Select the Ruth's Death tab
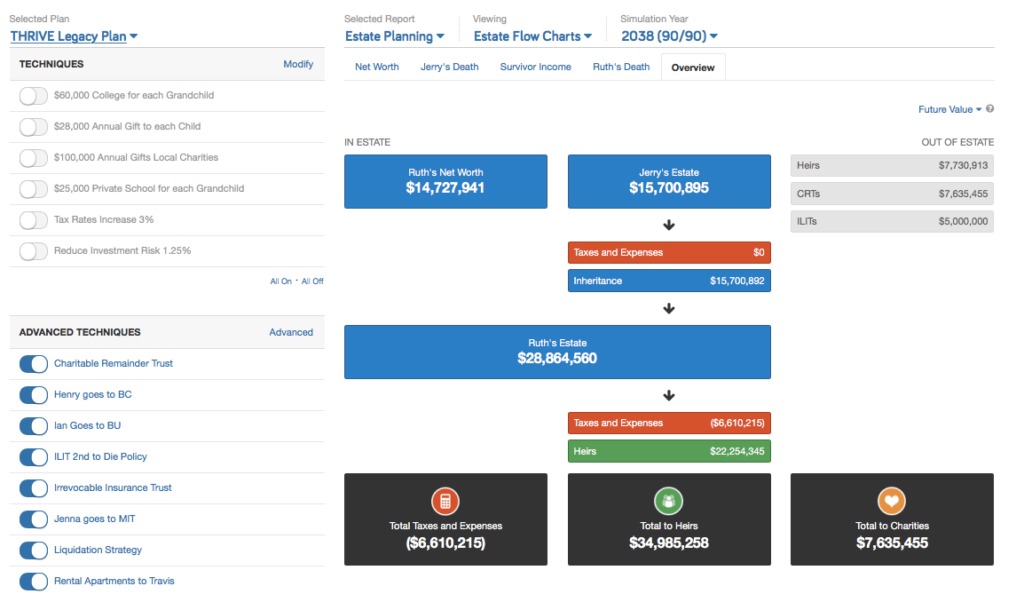 (621, 67)
